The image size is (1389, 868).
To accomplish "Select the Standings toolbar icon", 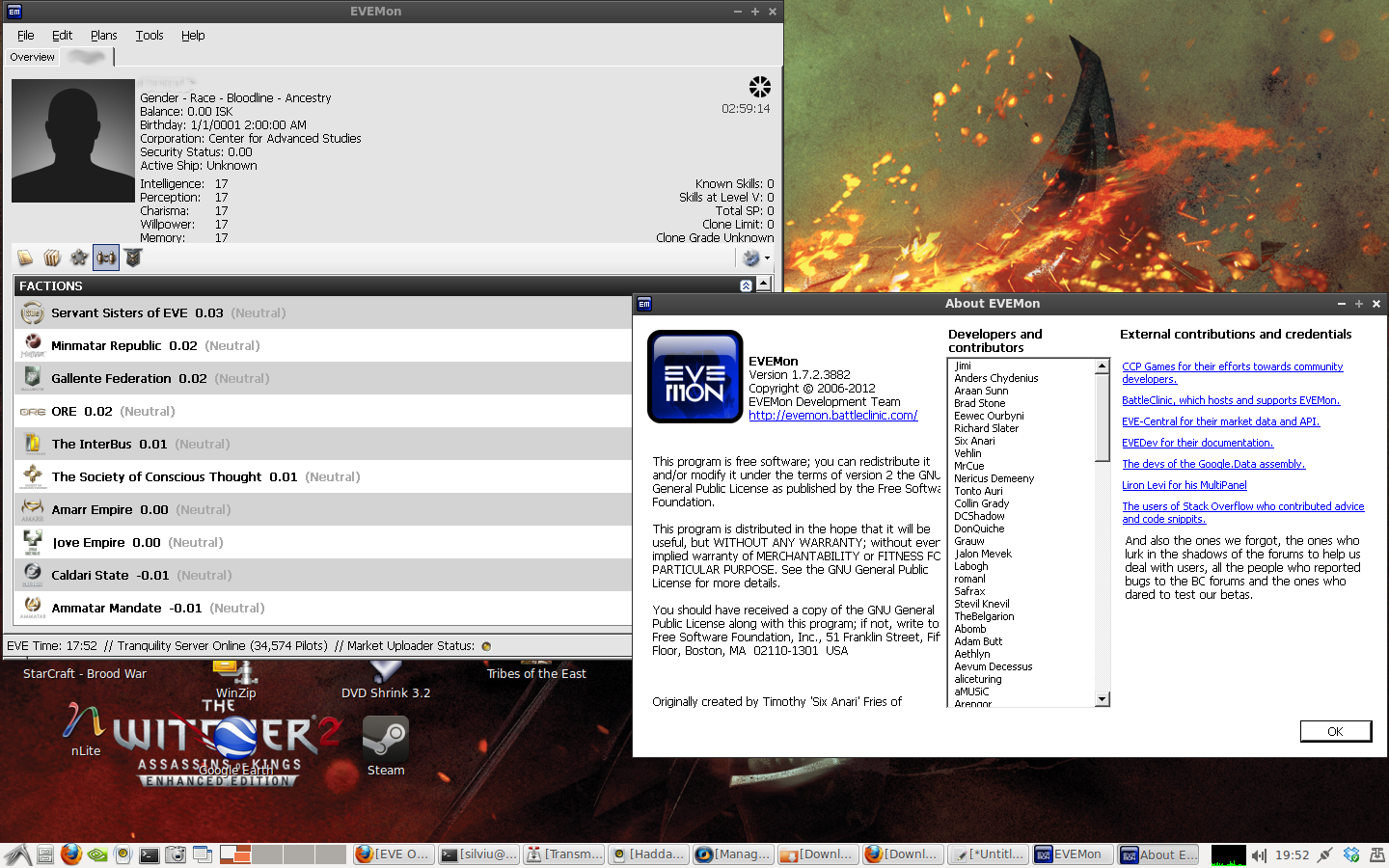I will pyautogui.click(x=106, y=258).
